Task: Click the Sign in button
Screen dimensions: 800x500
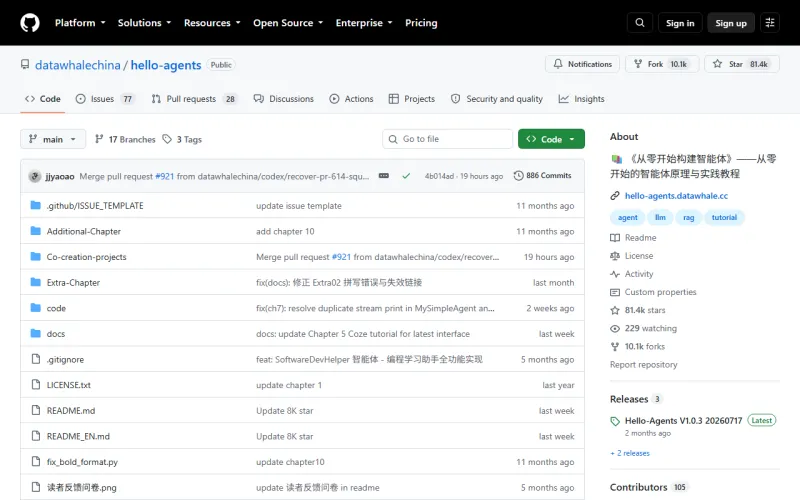Action: tap(680, 23)
